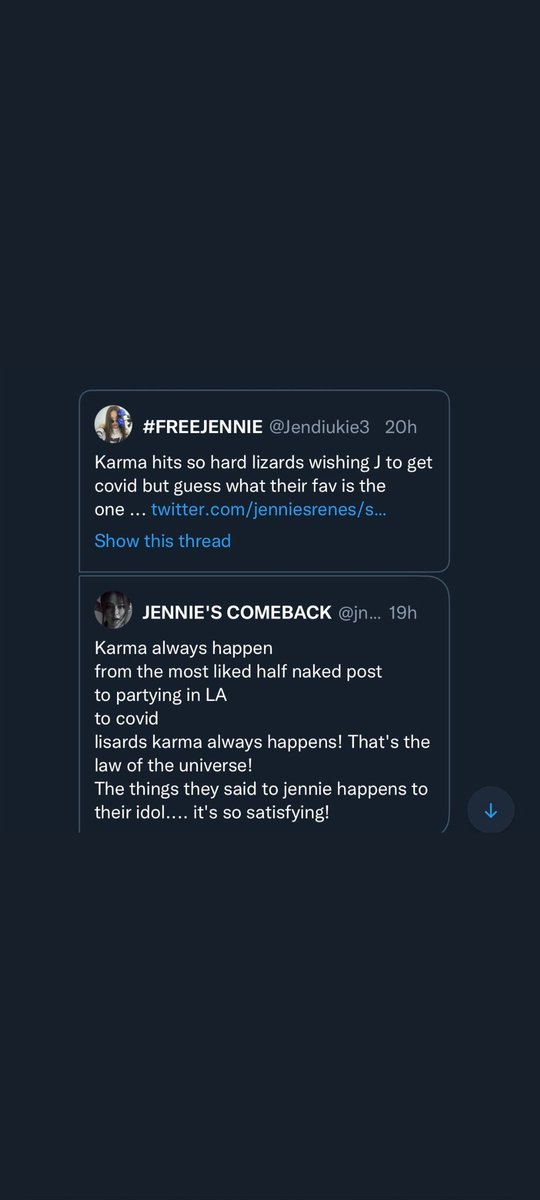This screenshot has height=1200, width=540.
Task: Select the @Jendiukie3 handle
Action: pos(319,427)
